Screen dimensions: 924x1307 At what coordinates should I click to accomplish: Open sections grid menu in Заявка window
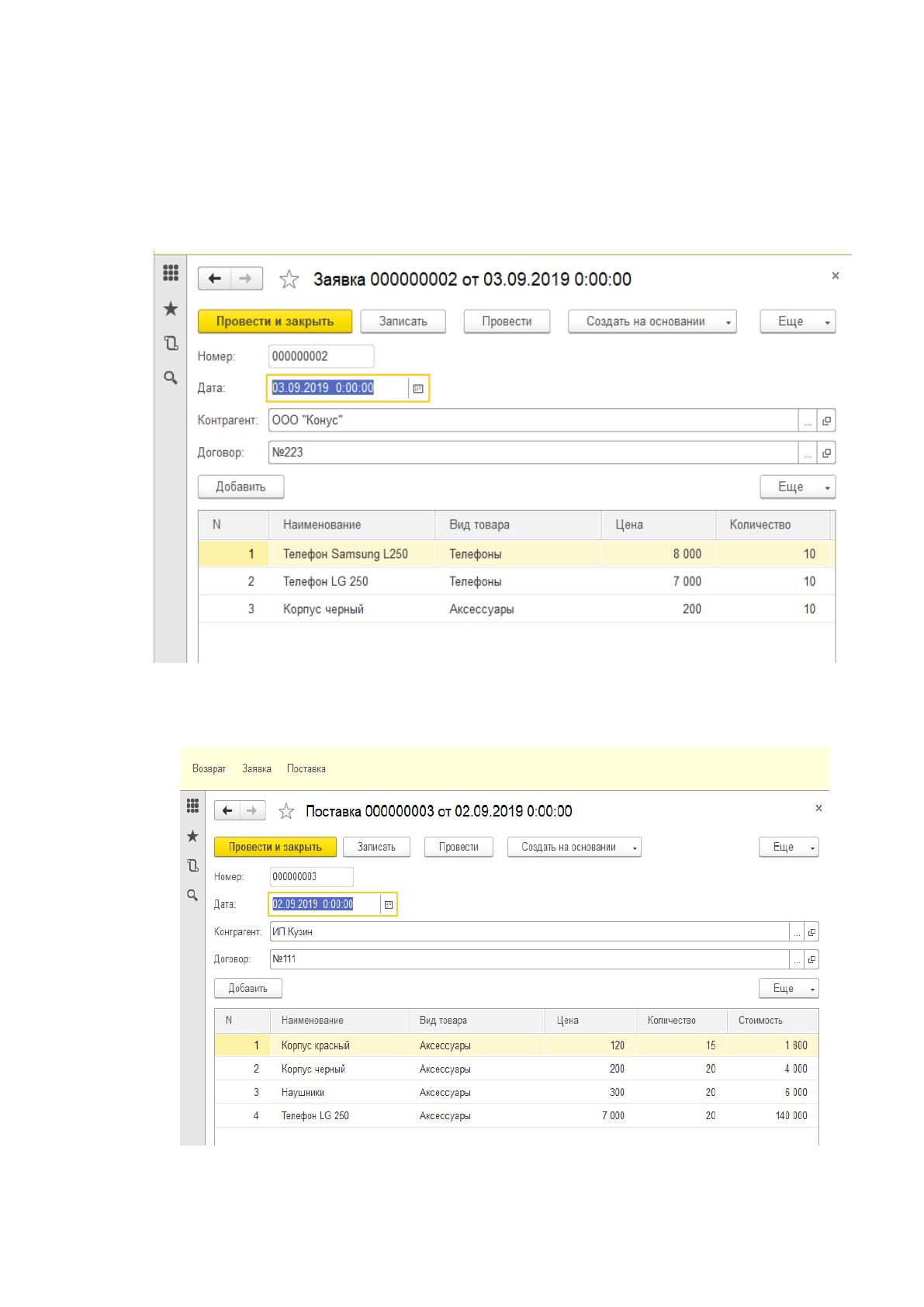(x=171, y=274)
